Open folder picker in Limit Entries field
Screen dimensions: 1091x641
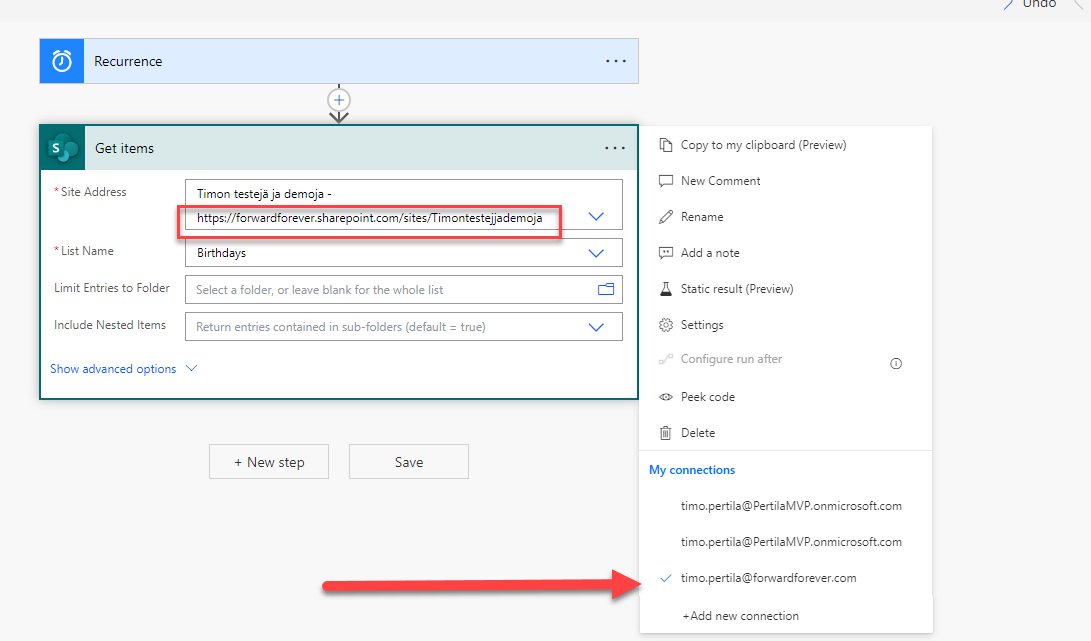click(605, 290)
